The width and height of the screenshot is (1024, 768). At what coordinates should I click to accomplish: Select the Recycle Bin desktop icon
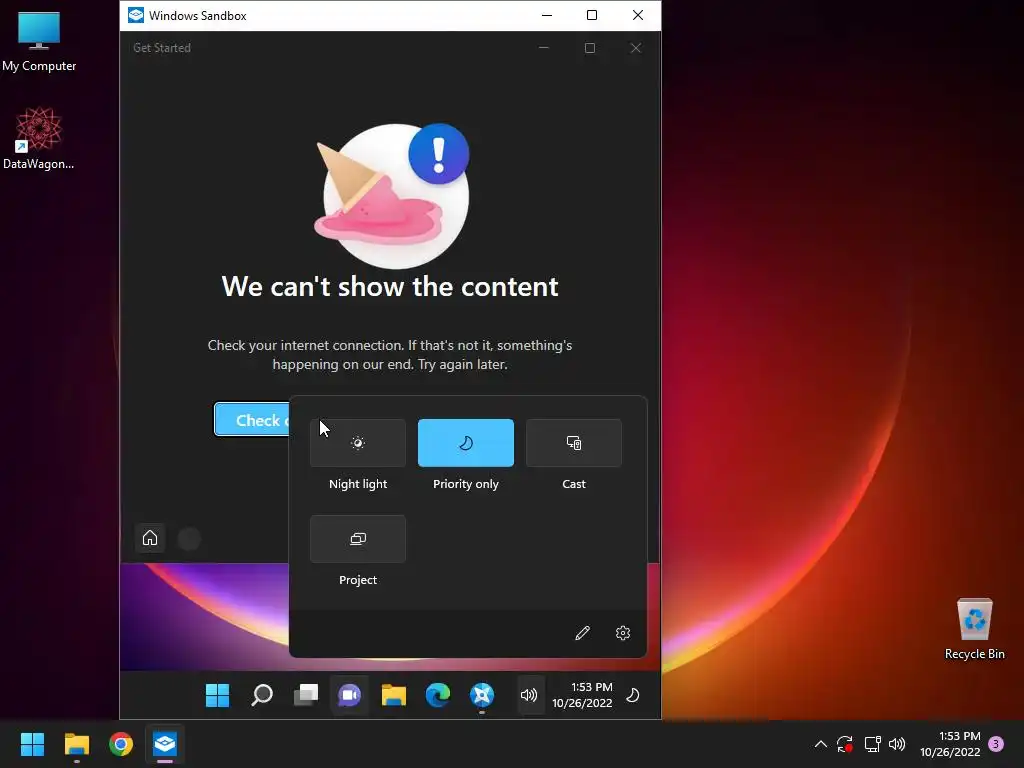point(974,629)
